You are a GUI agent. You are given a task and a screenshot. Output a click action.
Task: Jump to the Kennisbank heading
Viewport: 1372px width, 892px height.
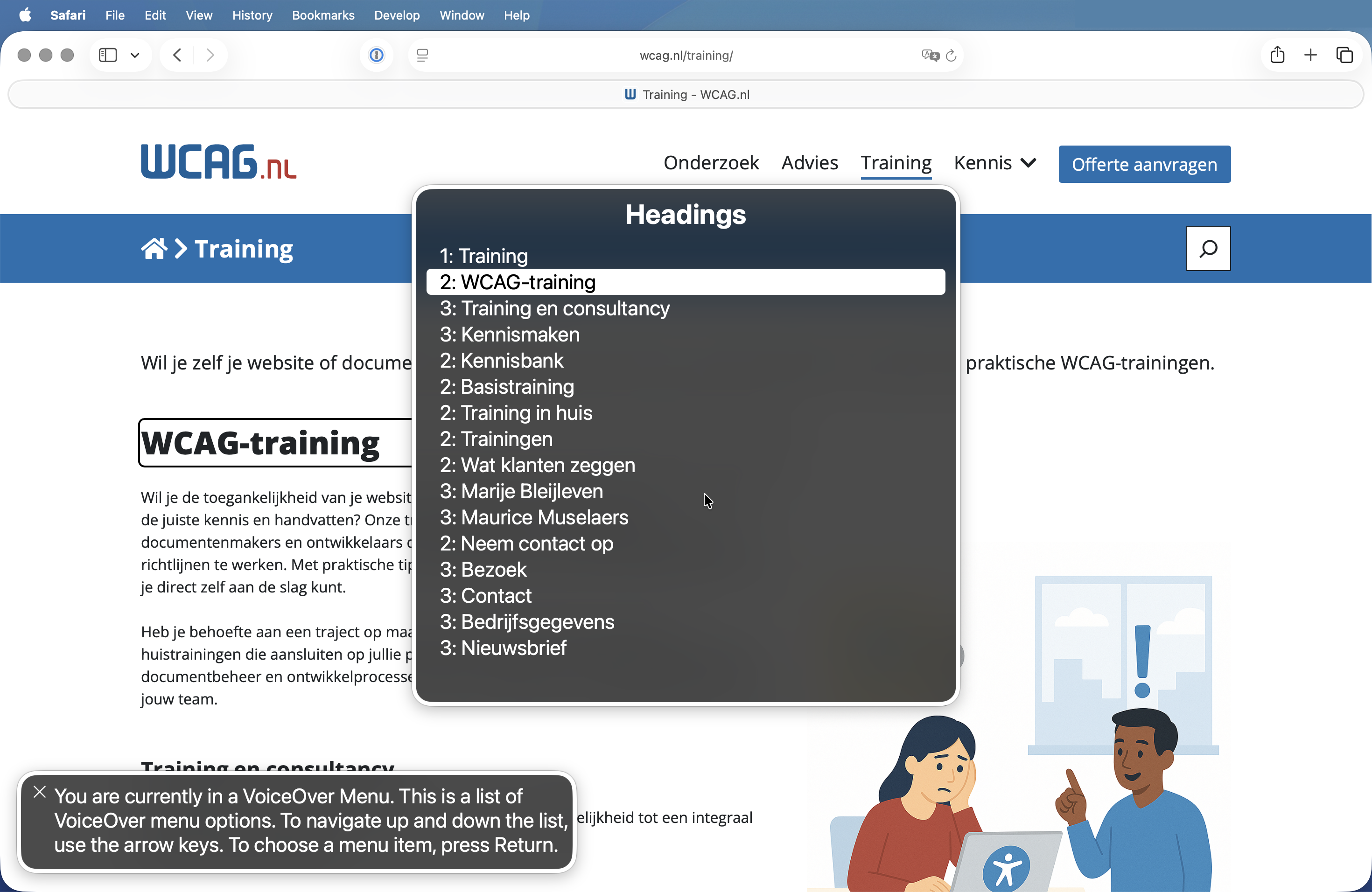click(x=686, y=360)
